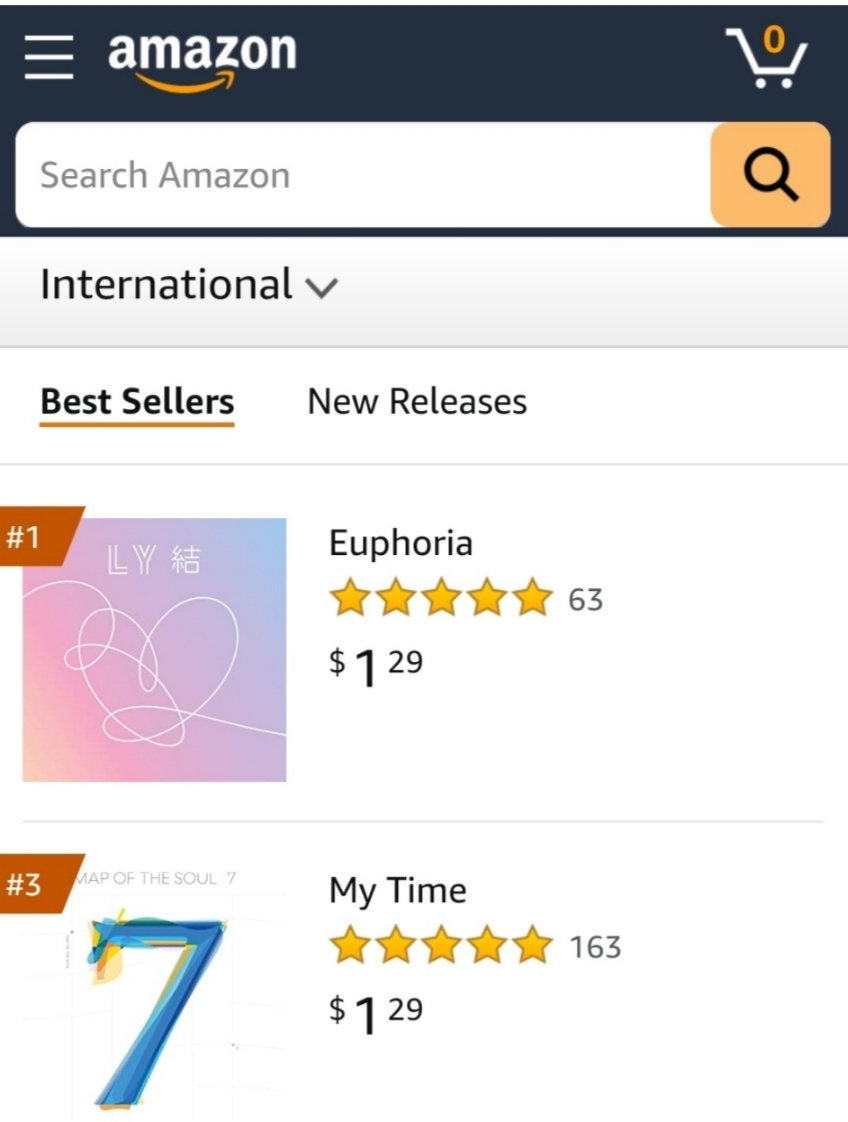Open the shopping cart

coord(766,58)
